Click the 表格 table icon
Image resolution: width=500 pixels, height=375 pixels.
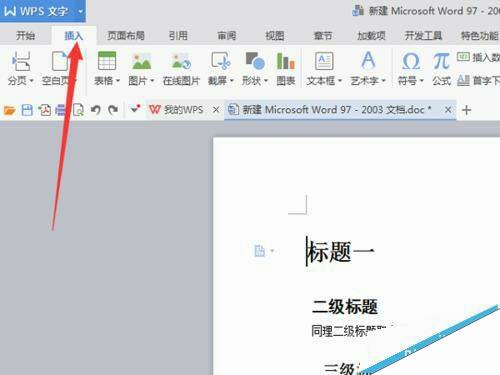point(107,61)
